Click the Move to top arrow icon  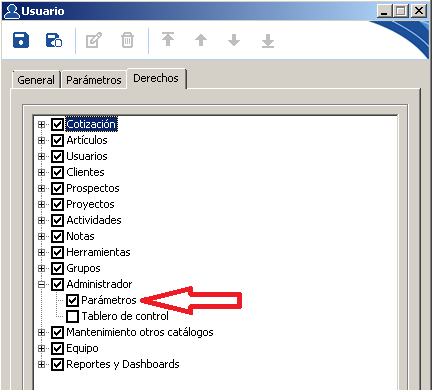(168, 40)
